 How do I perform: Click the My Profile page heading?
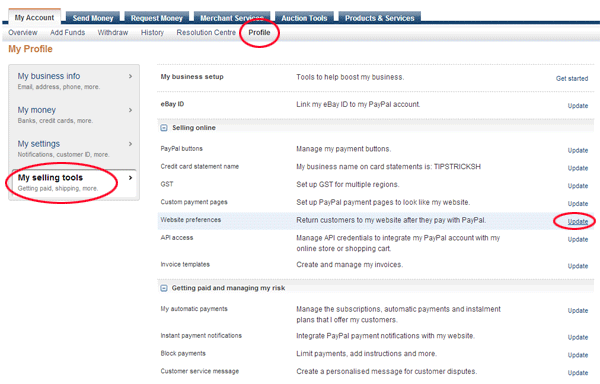coord(30,49)
